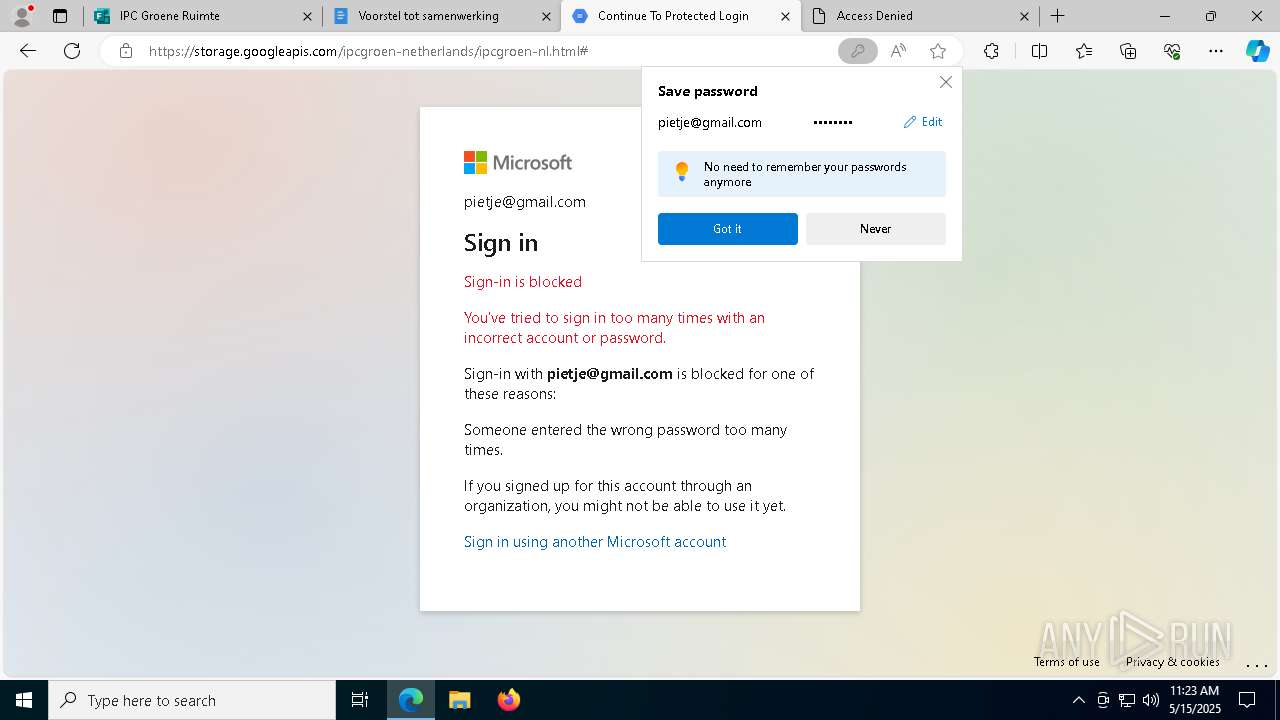Click the Sign-in is blocked message

[523, 282]
